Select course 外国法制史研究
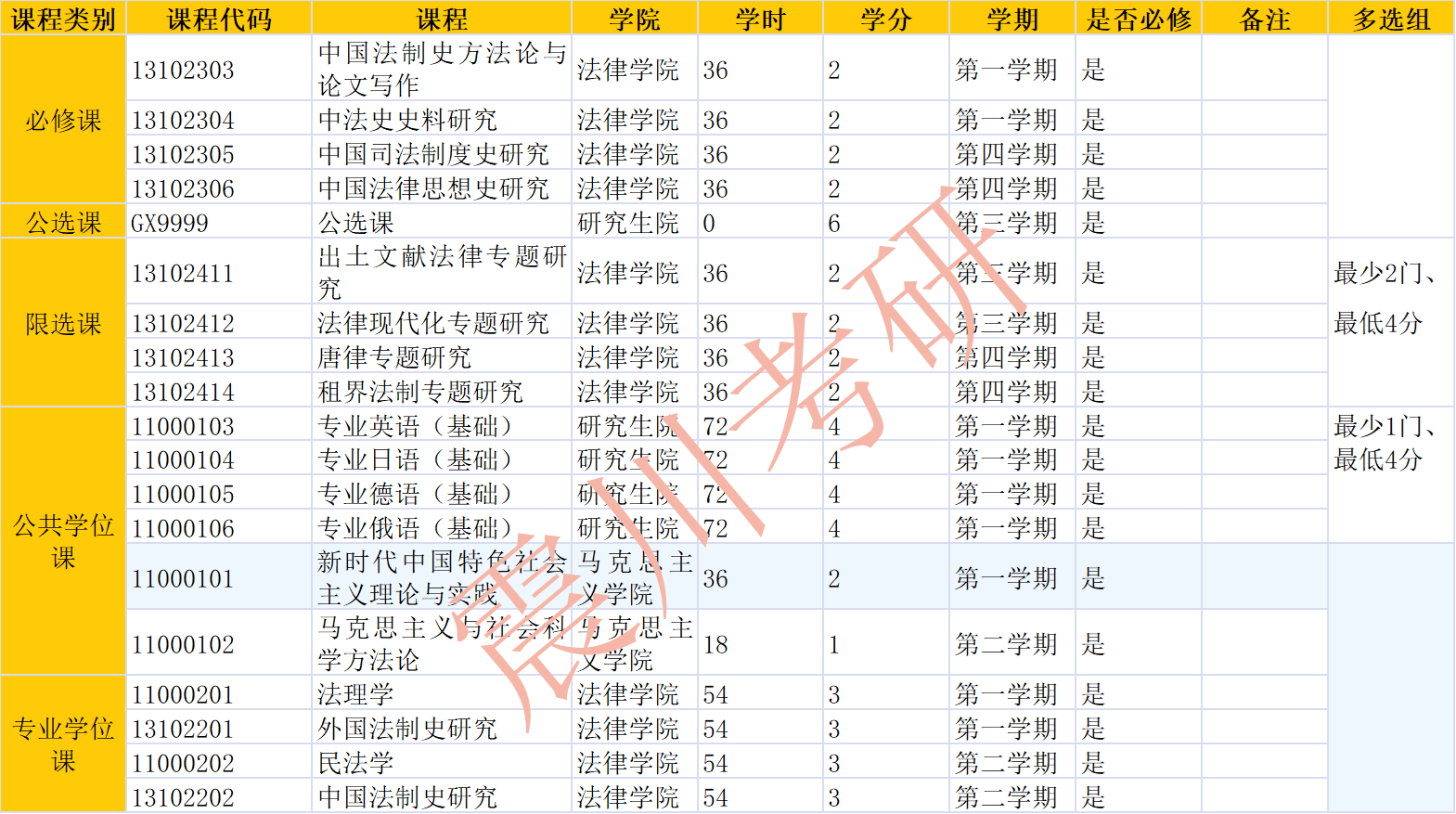 [x=407, y=729]
